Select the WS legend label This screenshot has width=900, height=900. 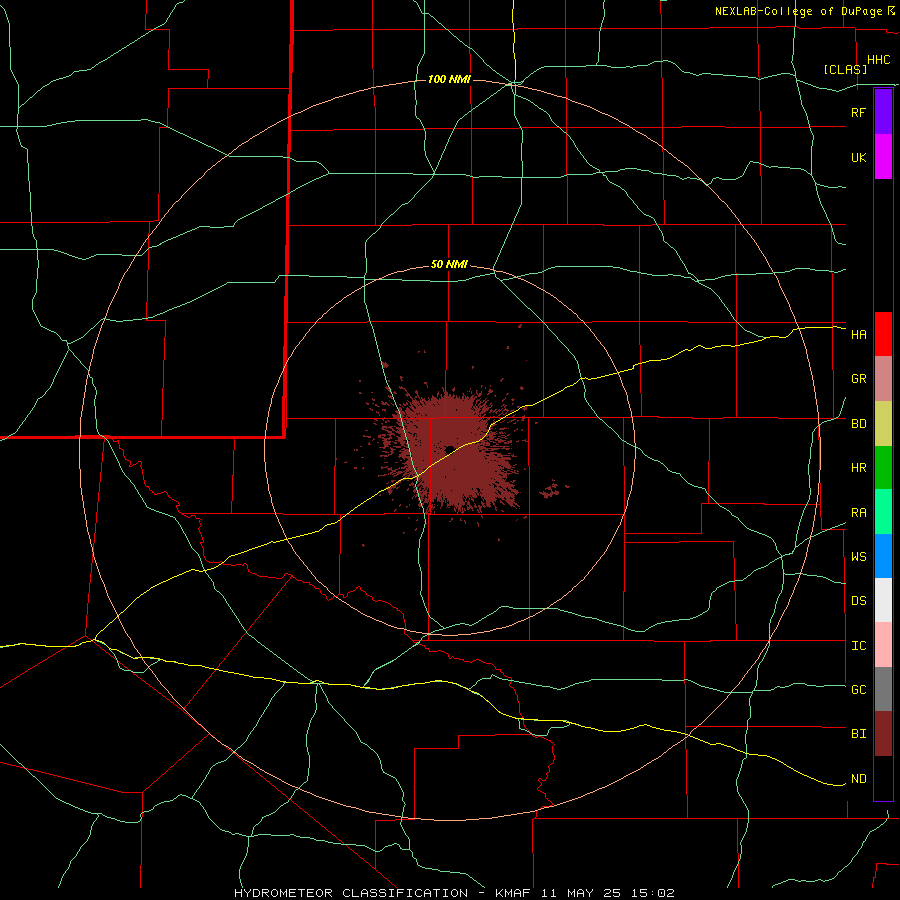[858, 557]
